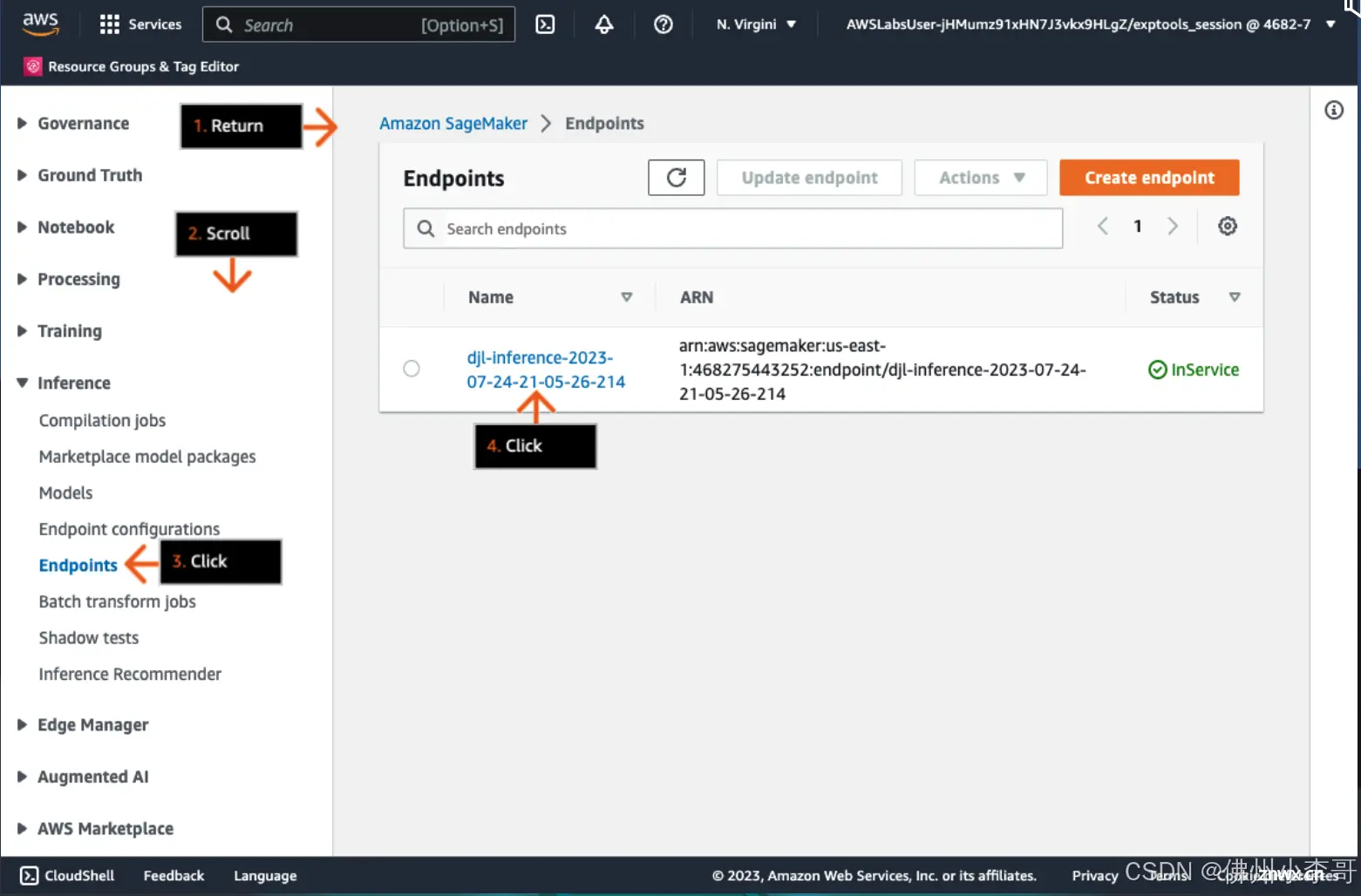Open the djl-inference-2023-07-24 endpoint link
Image resolution: width=1361 pixels, height=896 pixels.
coord(546,370)
